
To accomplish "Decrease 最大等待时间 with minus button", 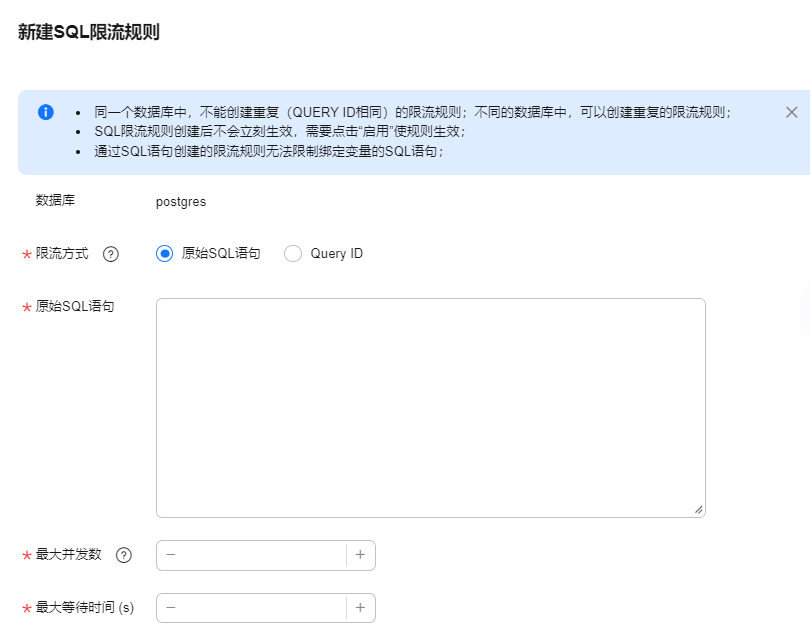I will [x=171, y=608].
